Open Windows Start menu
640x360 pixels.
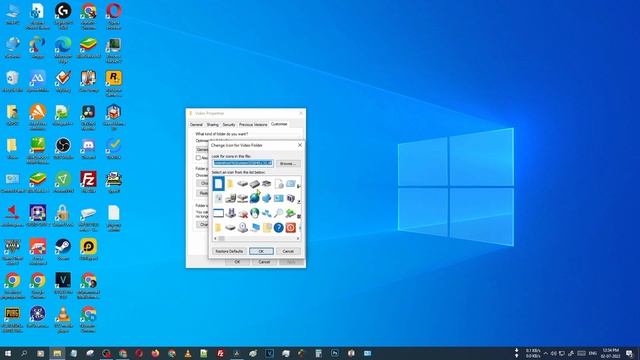8,353
